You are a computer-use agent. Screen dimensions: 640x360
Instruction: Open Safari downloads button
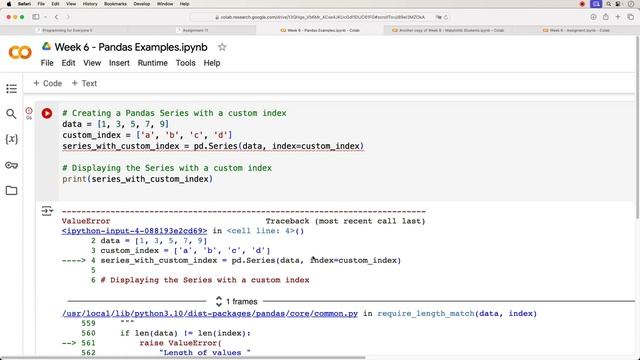(x=593, y=17)
